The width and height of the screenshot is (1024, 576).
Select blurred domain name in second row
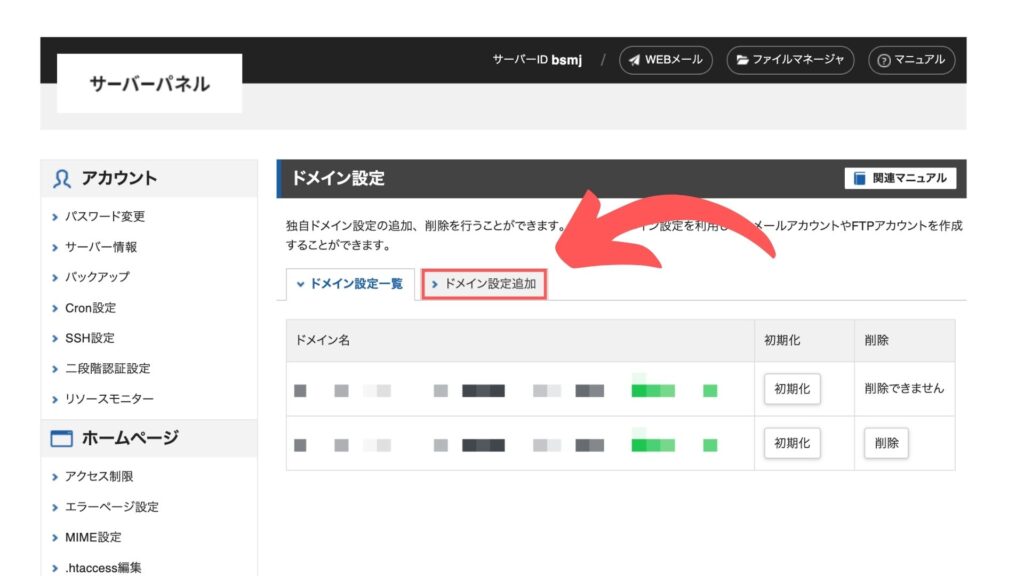(506, 444)
